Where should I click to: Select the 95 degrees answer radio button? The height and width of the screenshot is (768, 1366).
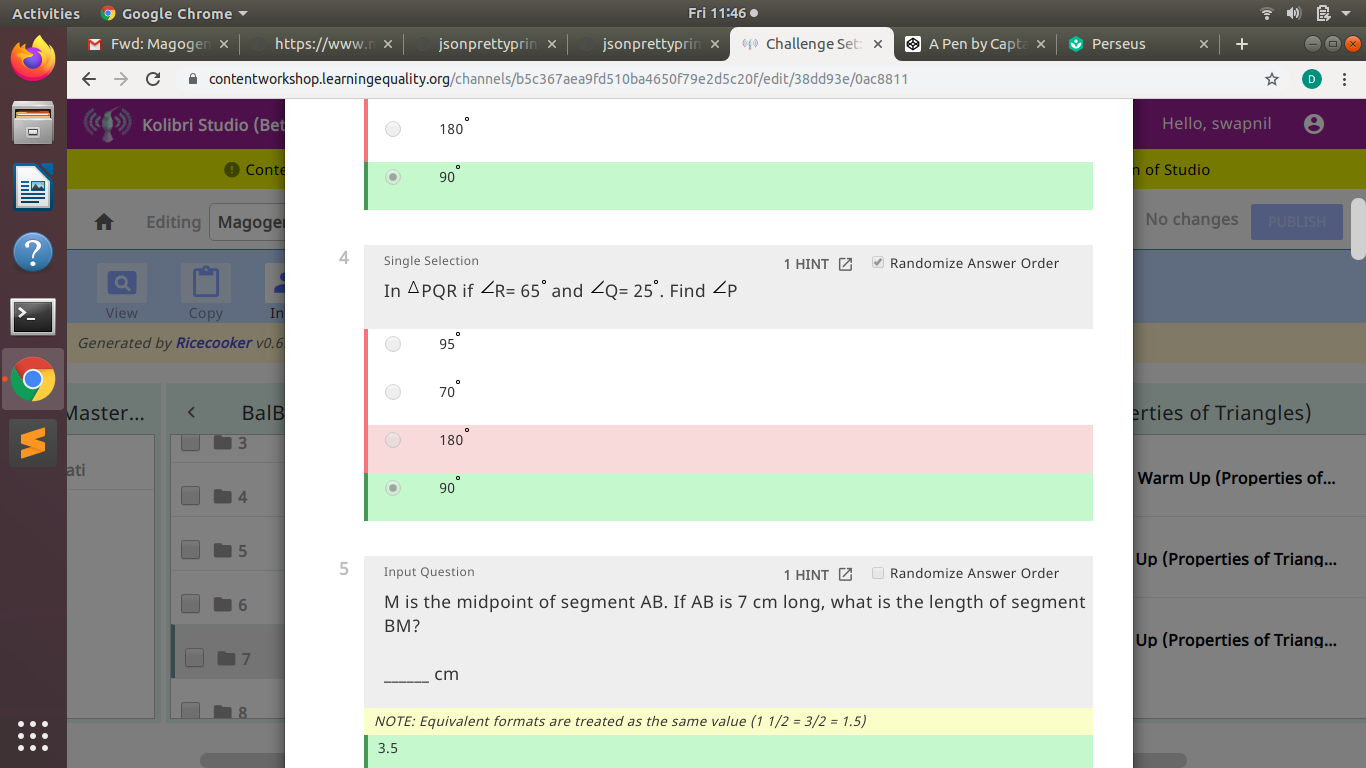tap(393, 343)
